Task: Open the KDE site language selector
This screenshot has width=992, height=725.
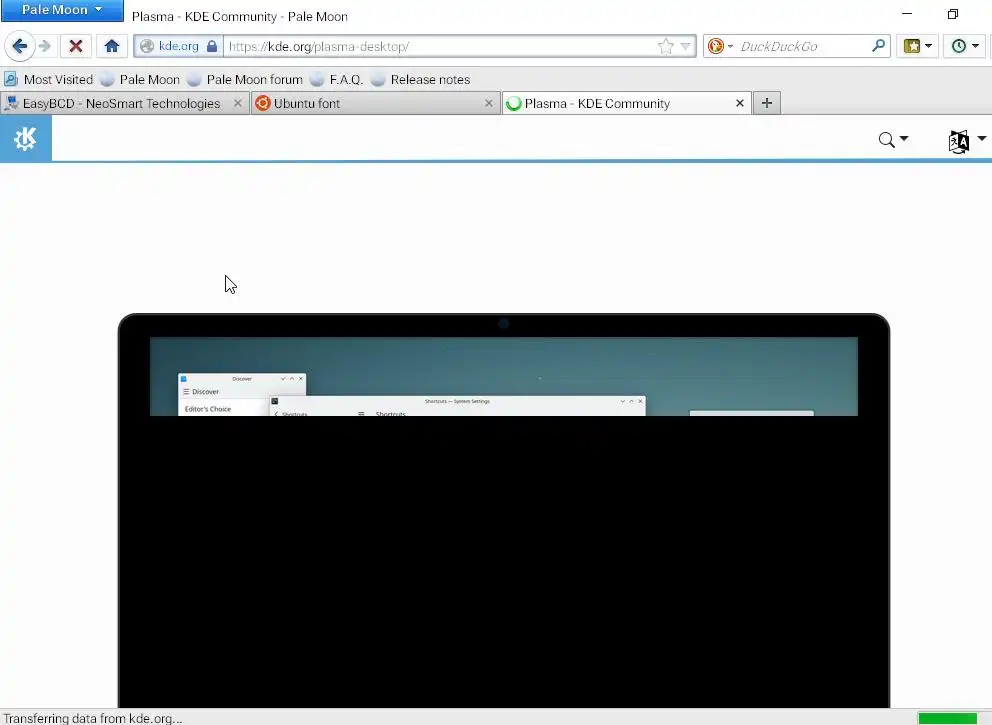Action: pyautogui.click(x=967, y=141)
